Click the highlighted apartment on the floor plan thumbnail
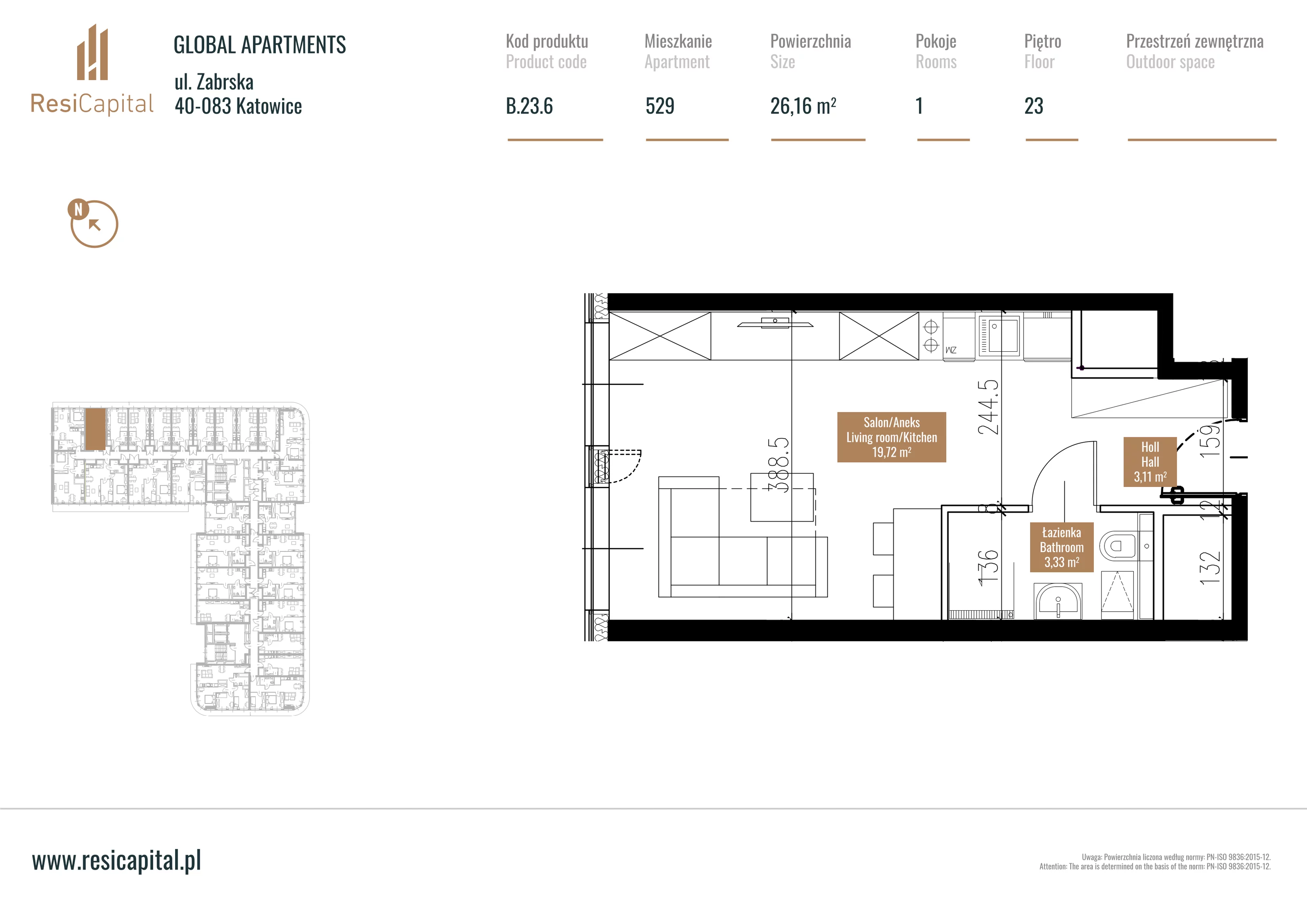The width and height of the screenshot is (1307, 924). [x=95, y=429]
